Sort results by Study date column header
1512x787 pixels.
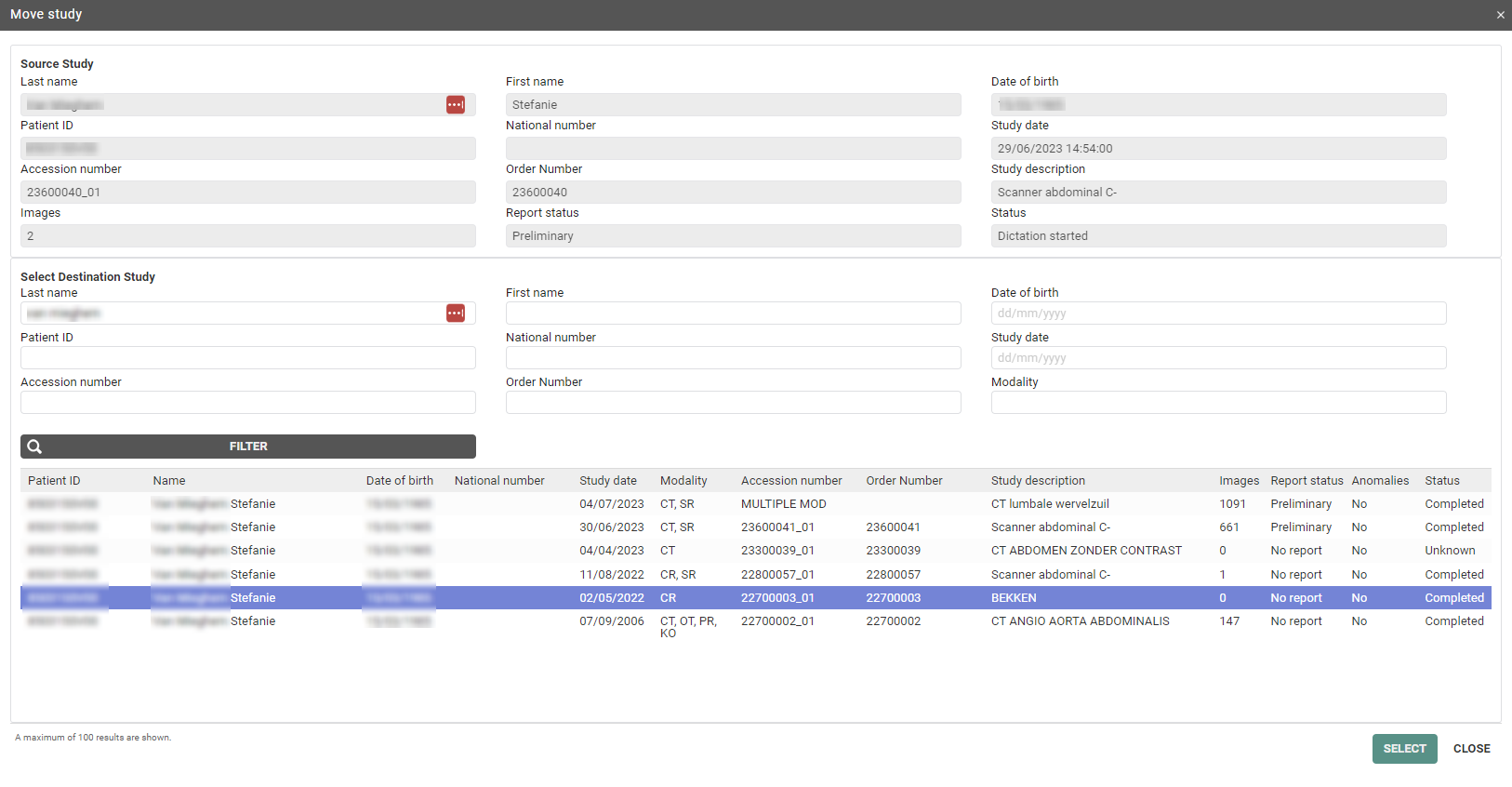click(x=608, y=481)
